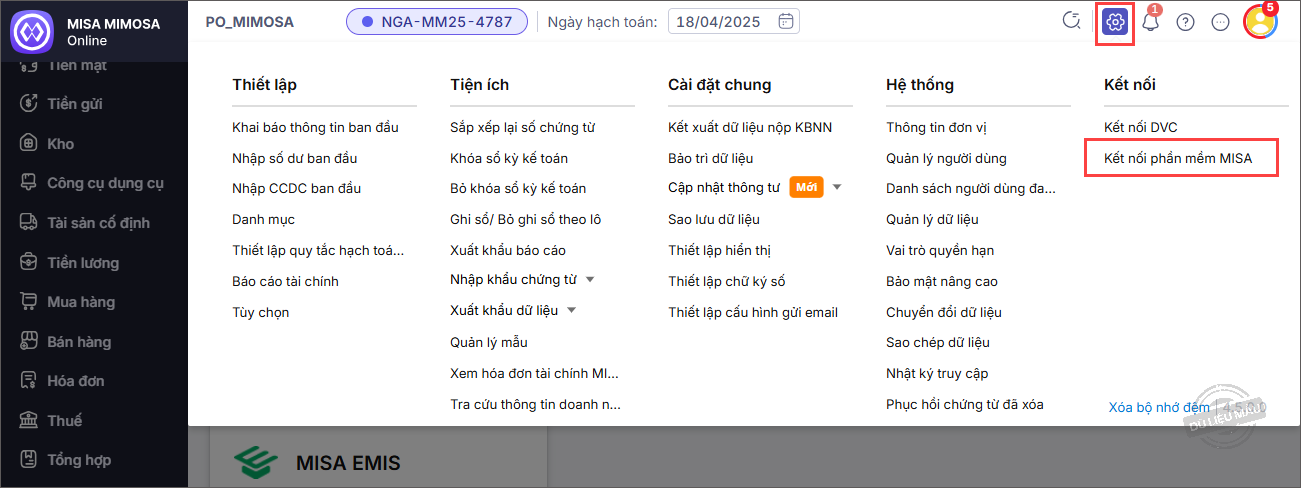
Task: Click Tổng hợp sidebar icon
Action: point(29,460)
